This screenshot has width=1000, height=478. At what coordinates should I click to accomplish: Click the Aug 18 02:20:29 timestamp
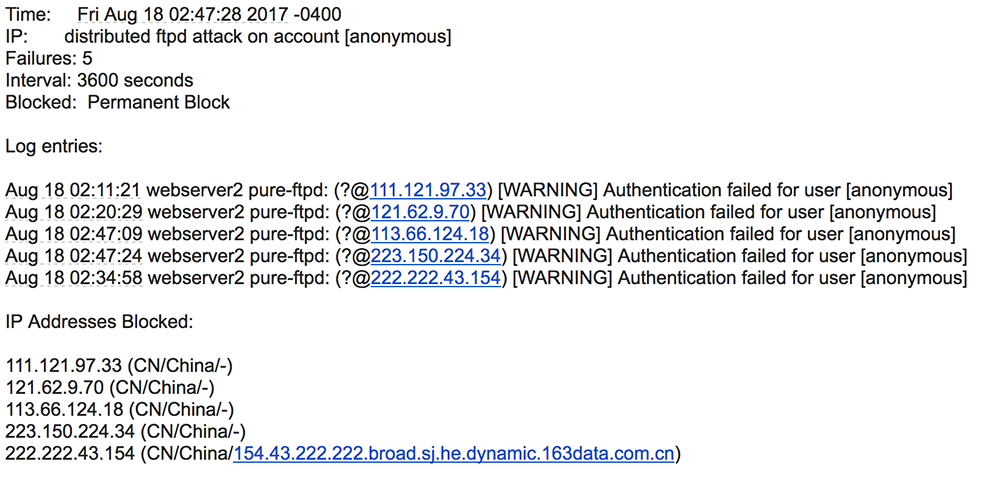point(74,212)
